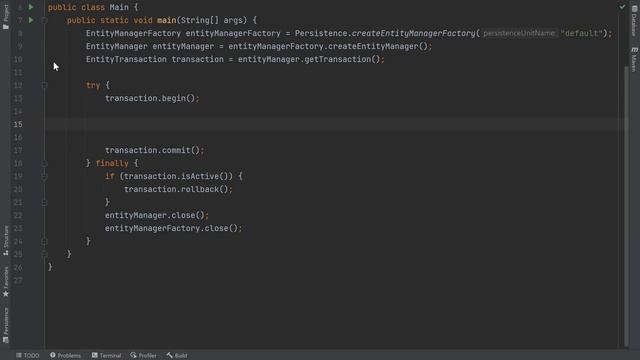Collapse the try block fold marker
Image resolution: width=640 pixels, height=360 pixels.
coord(44,85)
